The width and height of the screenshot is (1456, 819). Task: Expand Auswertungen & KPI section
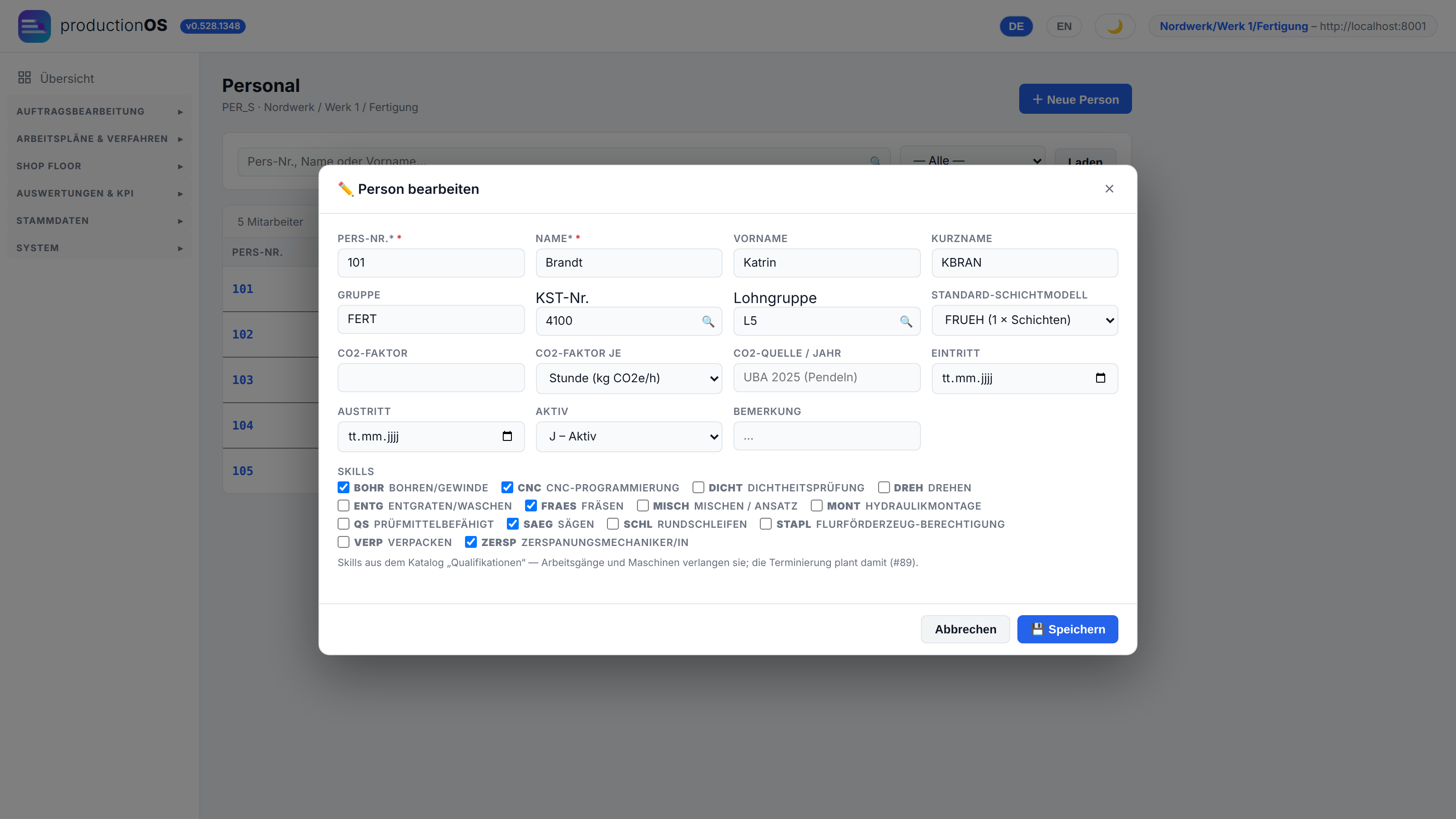[x=100, y=193]
